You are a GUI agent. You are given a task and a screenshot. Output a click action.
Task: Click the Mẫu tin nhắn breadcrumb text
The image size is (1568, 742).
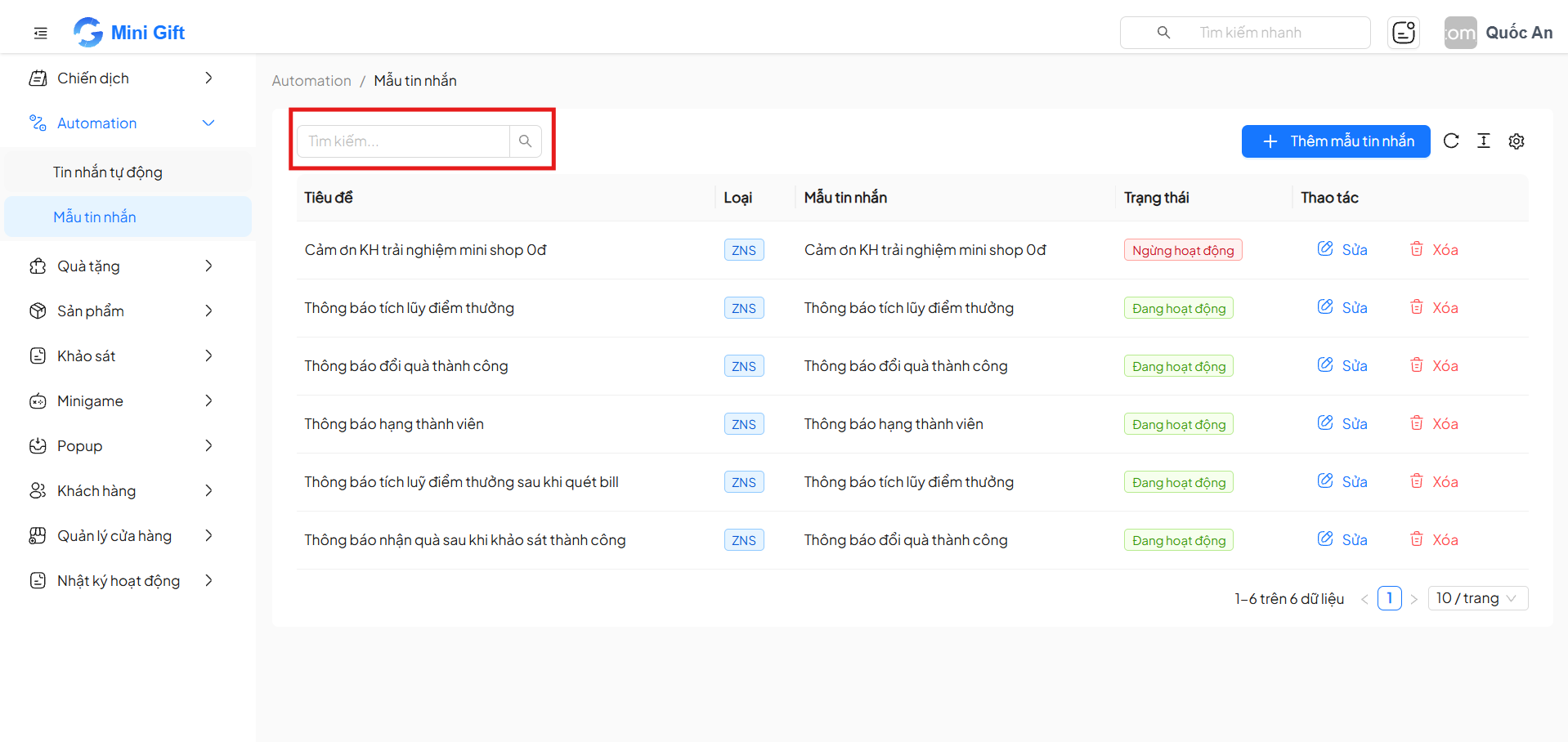pos(415,81)
